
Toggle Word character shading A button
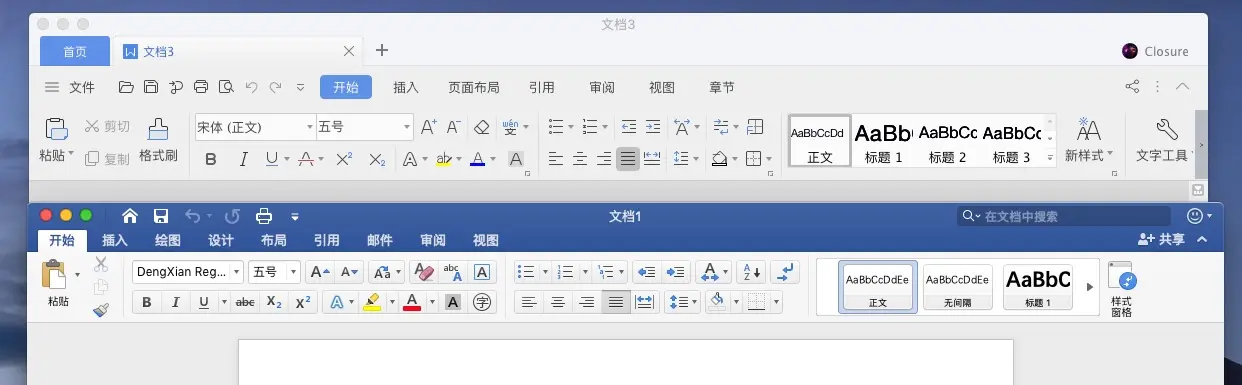tap(453, 302)
